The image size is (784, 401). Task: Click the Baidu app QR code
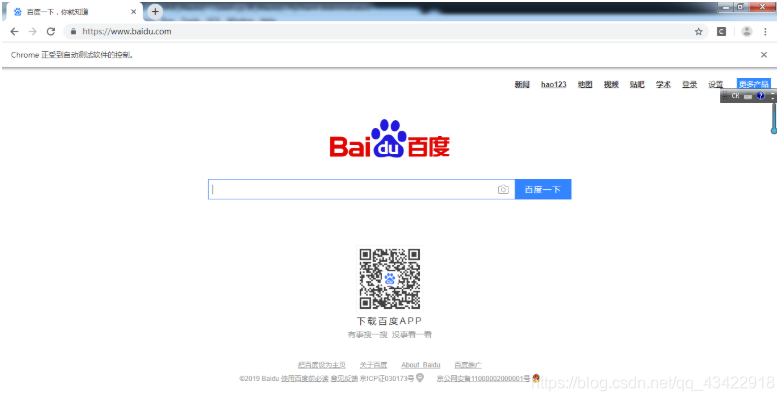[x=390, y=279]
